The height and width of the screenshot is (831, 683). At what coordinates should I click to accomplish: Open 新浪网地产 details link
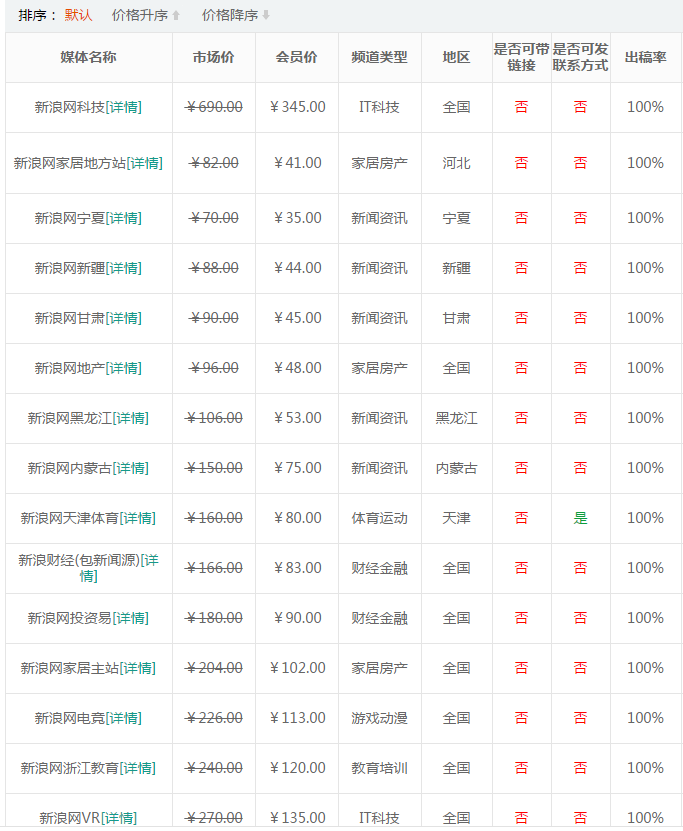124,368
